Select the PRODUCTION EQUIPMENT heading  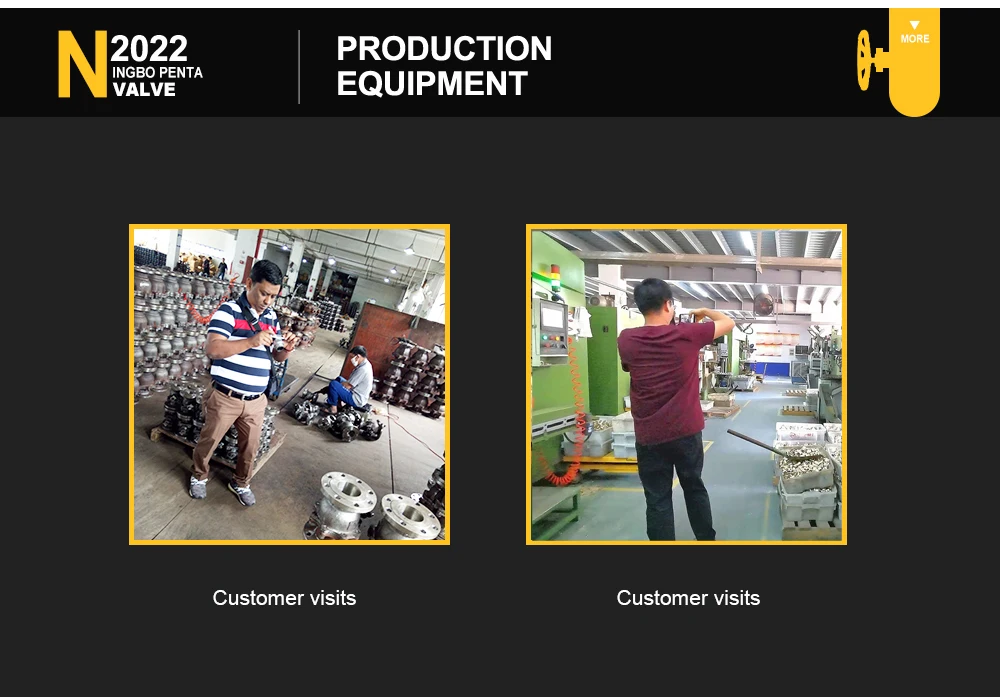pyautogui.click(x=444, y=66)
